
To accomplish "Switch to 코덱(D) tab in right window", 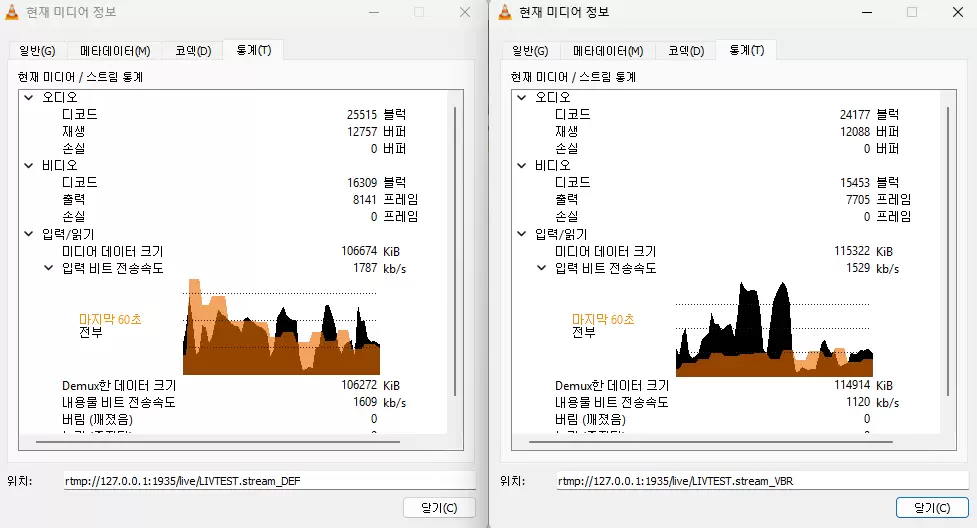I will (686, 51).
